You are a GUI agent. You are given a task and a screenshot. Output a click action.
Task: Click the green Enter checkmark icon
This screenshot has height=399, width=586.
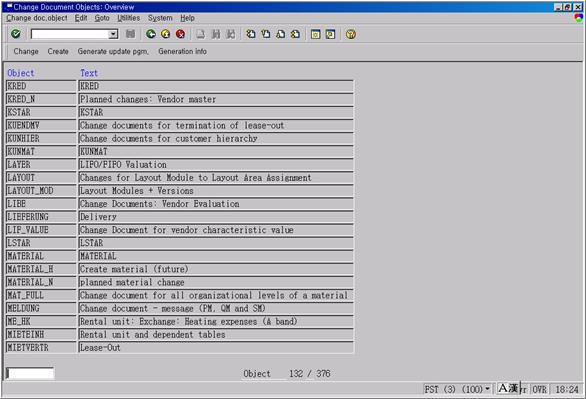point(16,34)
